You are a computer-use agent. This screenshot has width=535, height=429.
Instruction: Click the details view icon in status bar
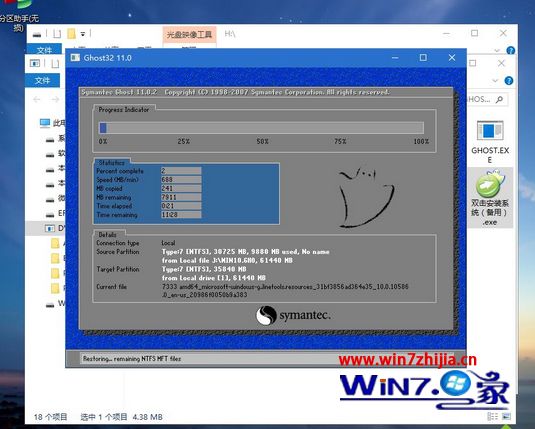[492, 416]
